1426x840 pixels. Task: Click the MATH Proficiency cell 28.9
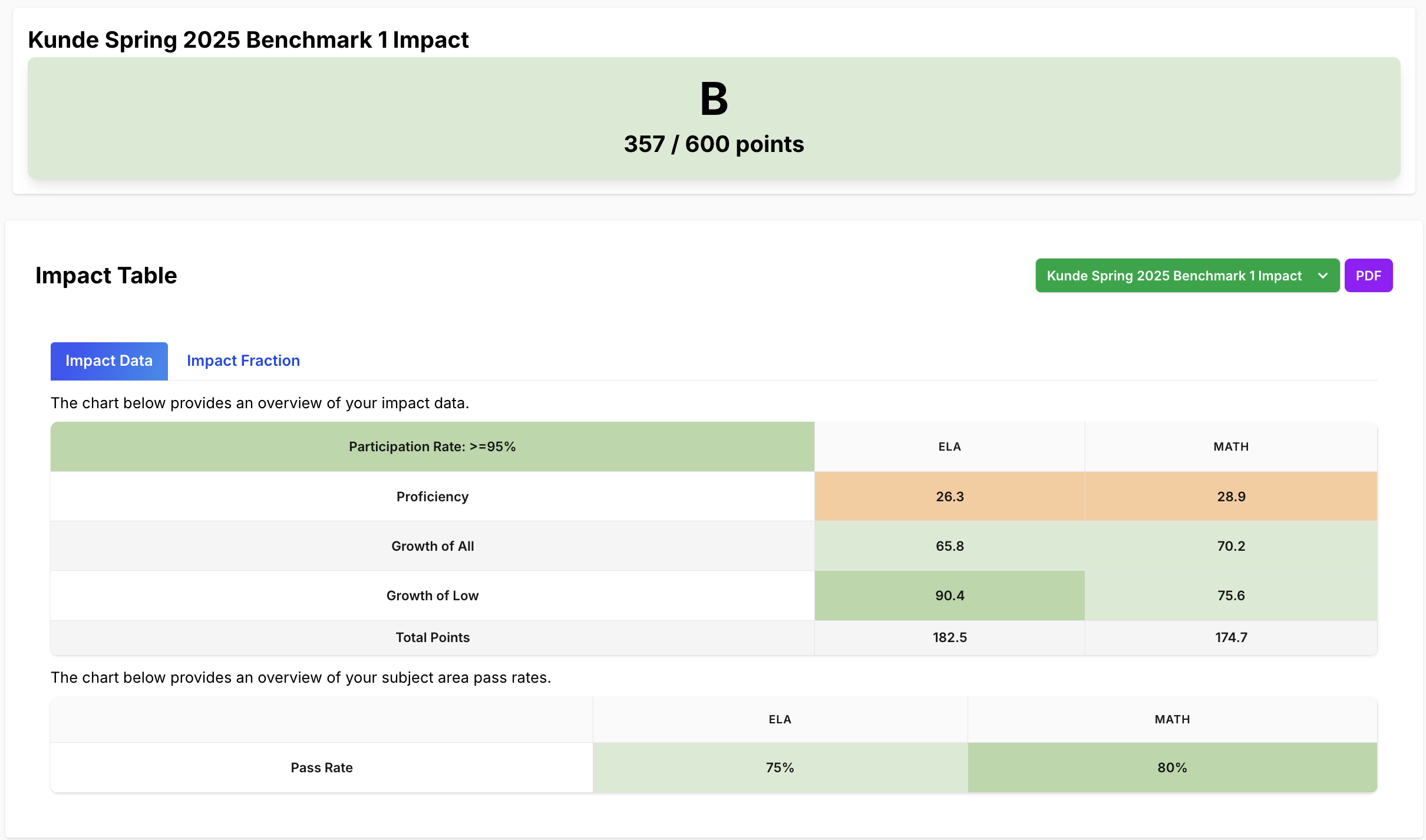(1230, 497)
